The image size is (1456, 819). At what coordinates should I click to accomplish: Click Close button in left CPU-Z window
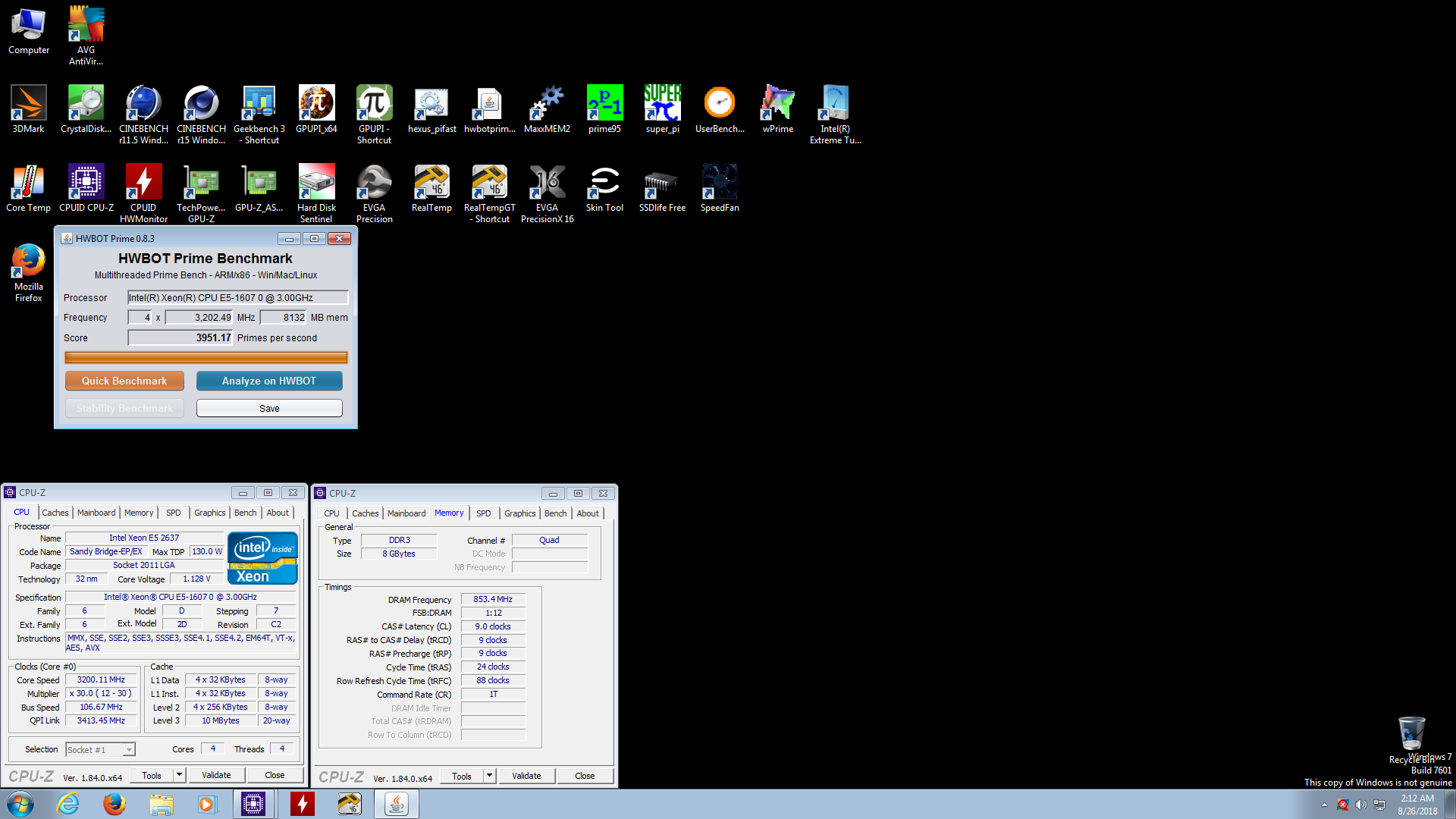click(x=275, y=775)
